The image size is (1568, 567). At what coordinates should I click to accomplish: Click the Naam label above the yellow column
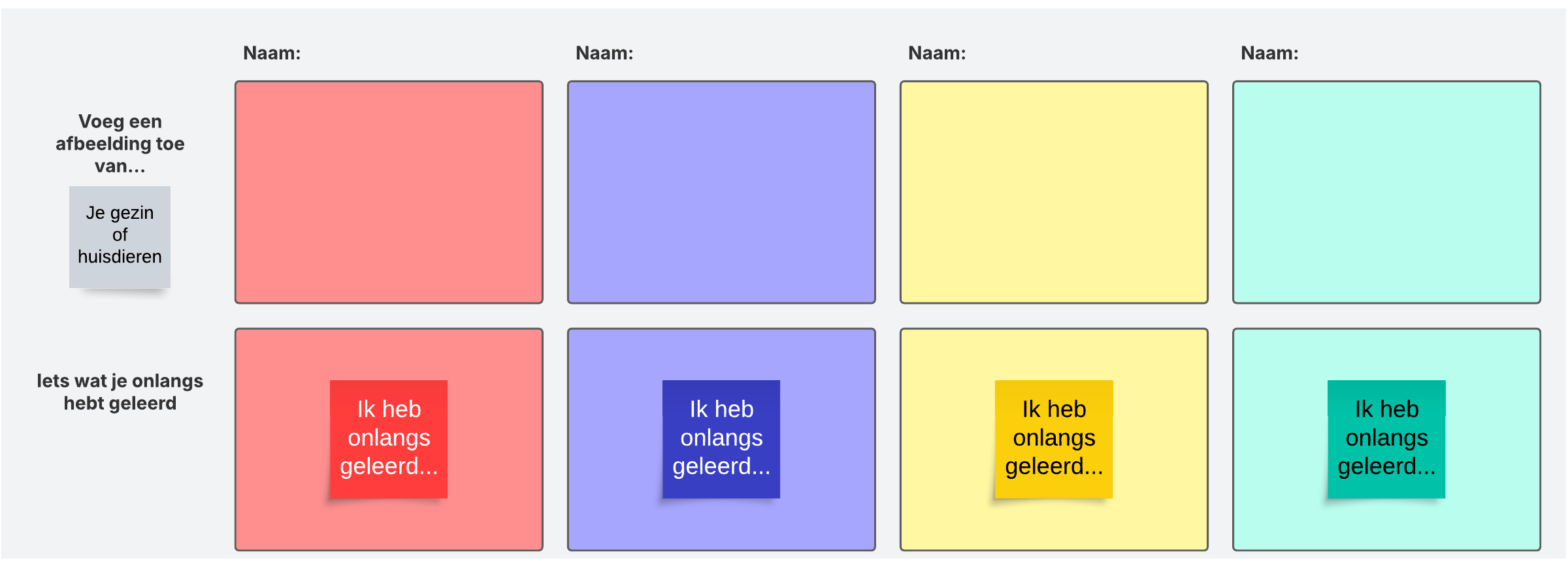[x=937, y=53]
